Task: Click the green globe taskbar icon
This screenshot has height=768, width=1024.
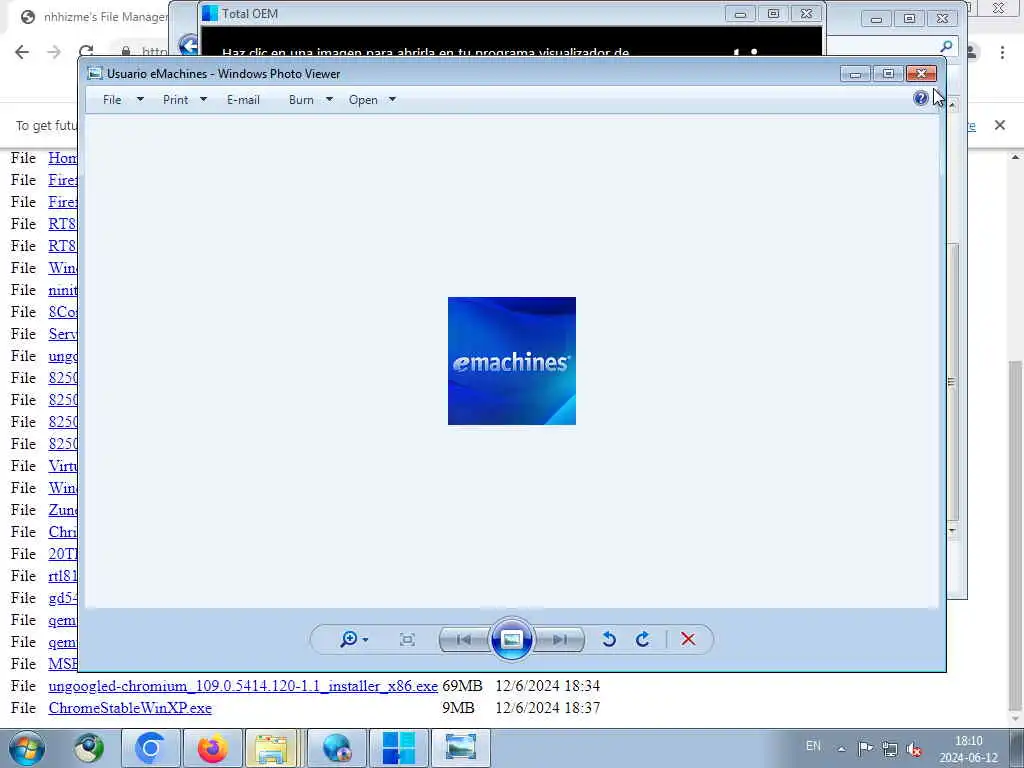Action: click(88, 748)
